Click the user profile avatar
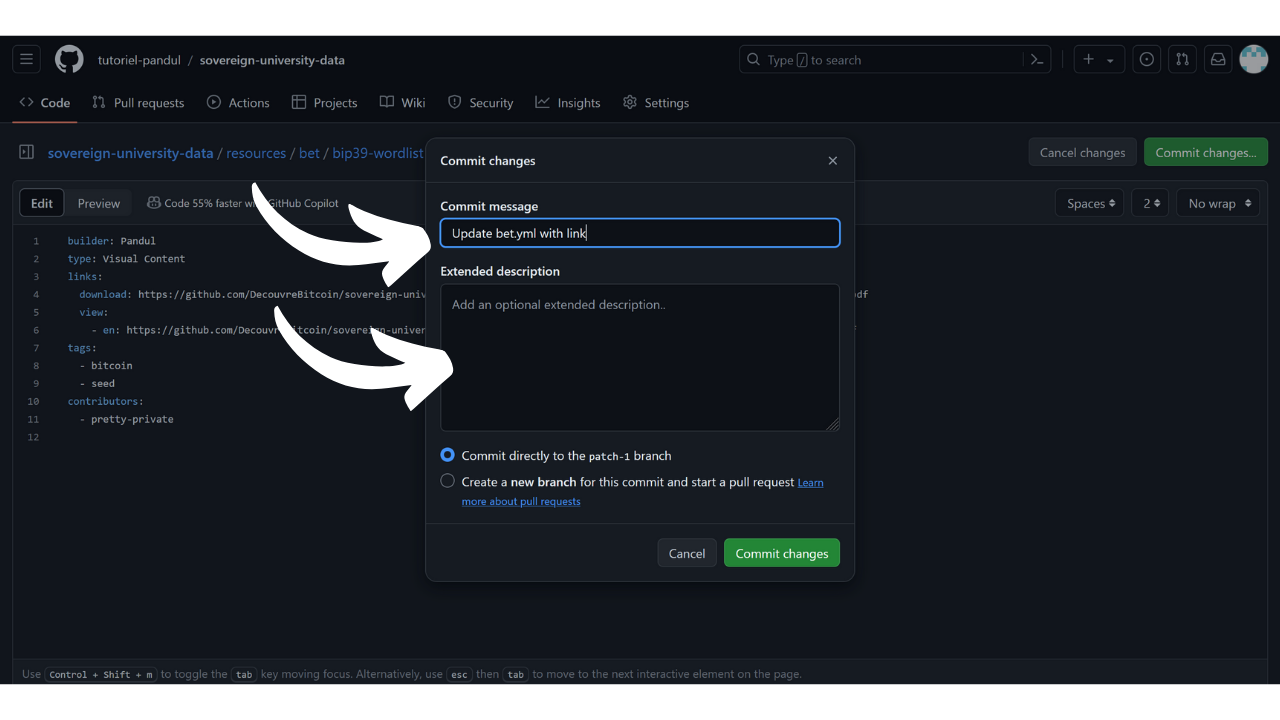Viewport: 1280px width, 720px height. [1253, 60]
